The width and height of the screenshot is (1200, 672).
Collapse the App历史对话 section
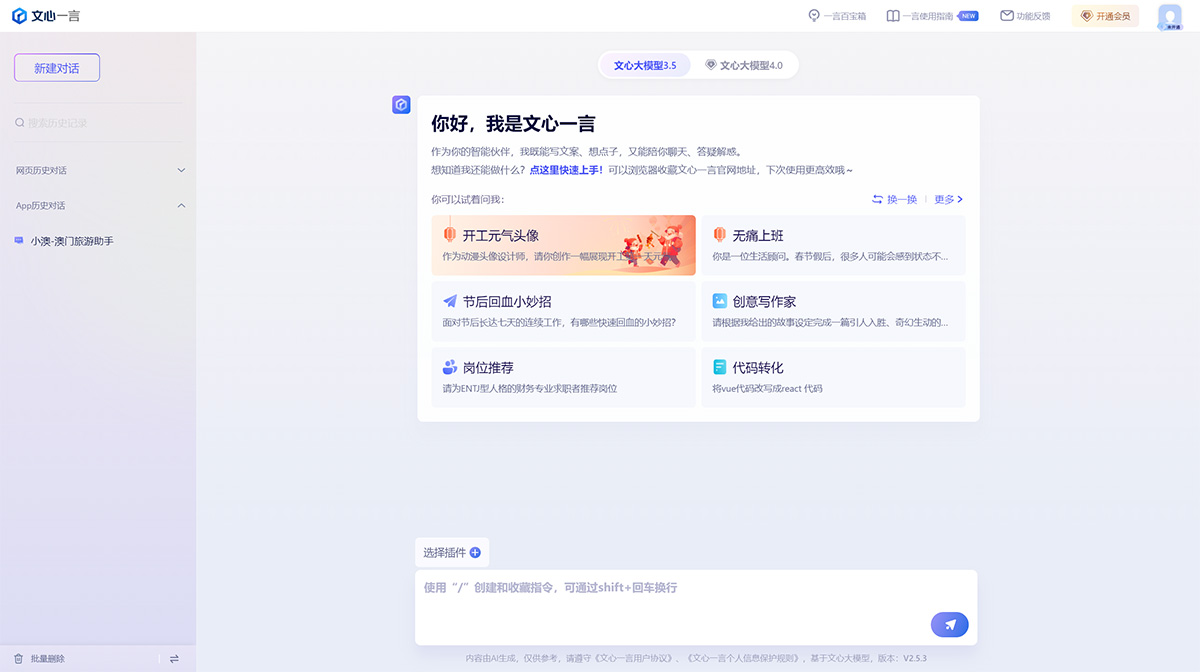[182, 205]
